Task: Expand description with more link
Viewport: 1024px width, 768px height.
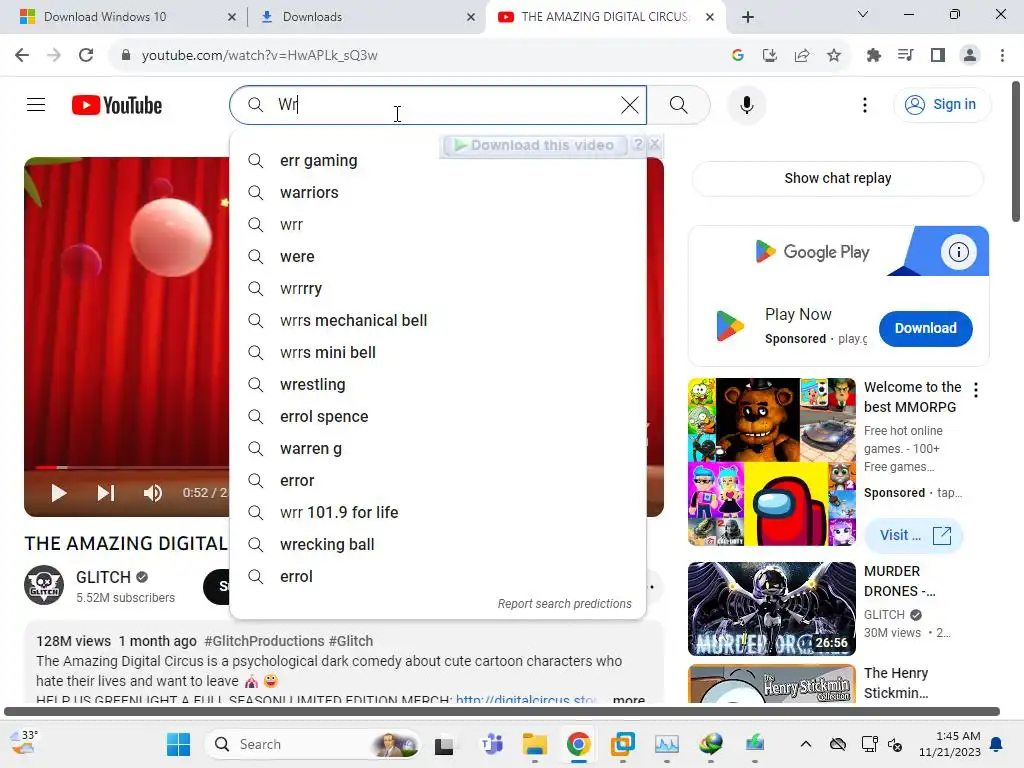Action: 629,699
